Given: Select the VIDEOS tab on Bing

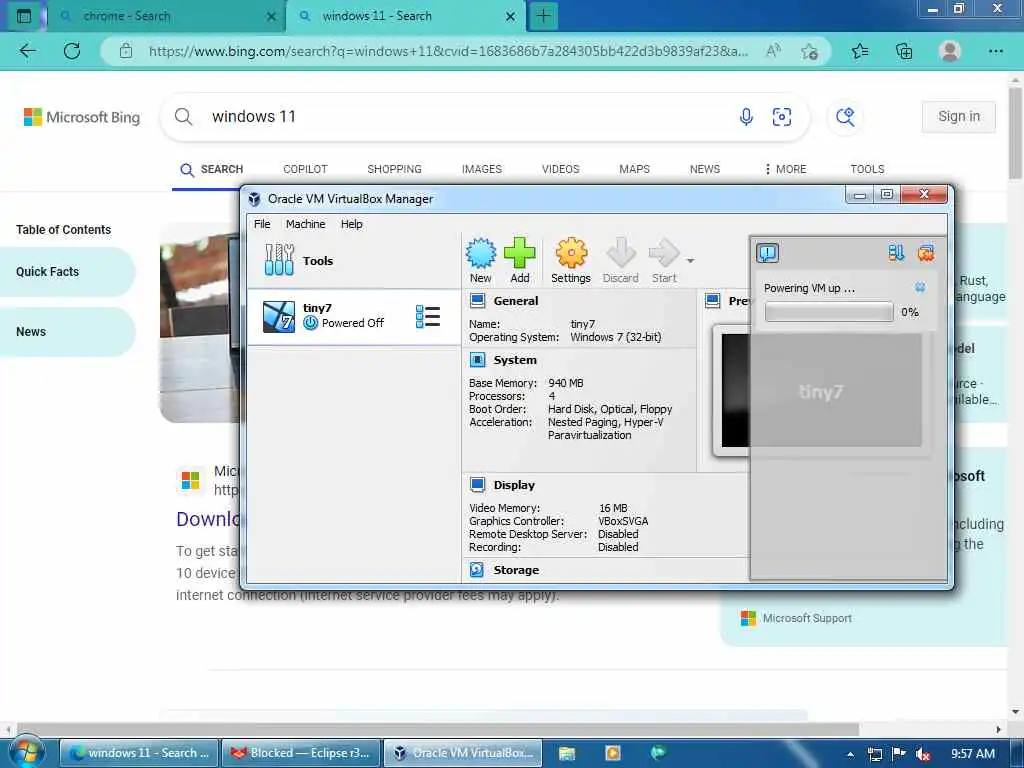Looking at the screenshot, I should [560, 169].
